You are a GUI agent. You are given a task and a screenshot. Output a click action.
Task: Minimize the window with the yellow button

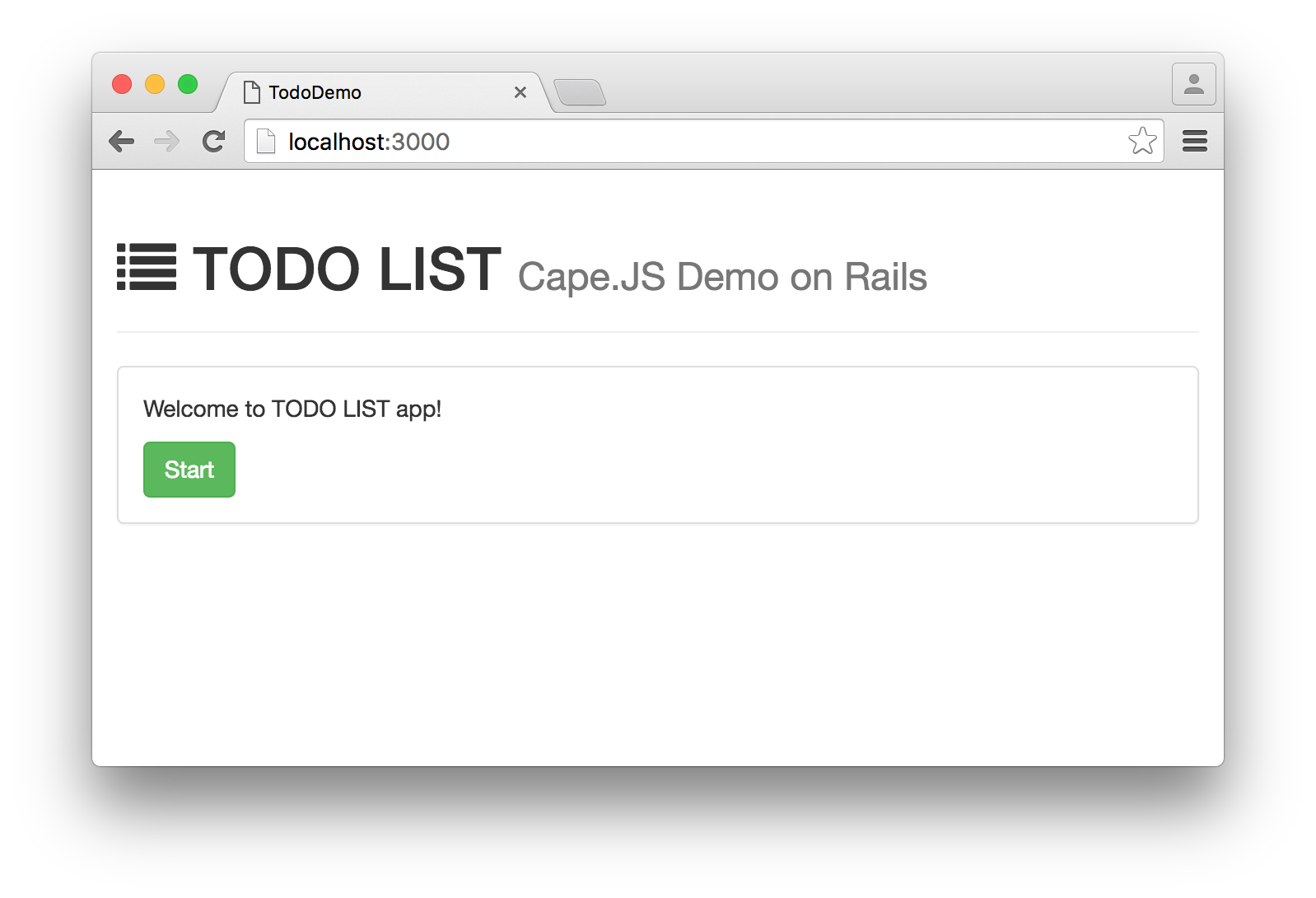[155, 84]
